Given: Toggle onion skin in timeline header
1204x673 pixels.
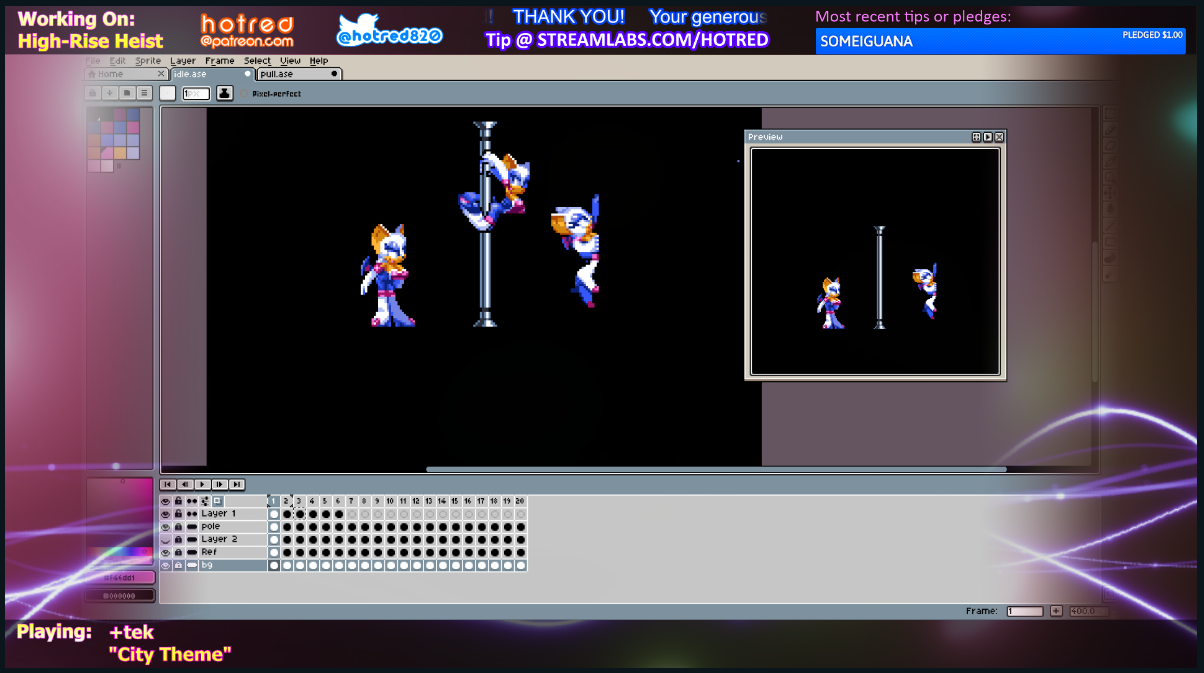Looking at the screenshot, I should click(218, 501).
